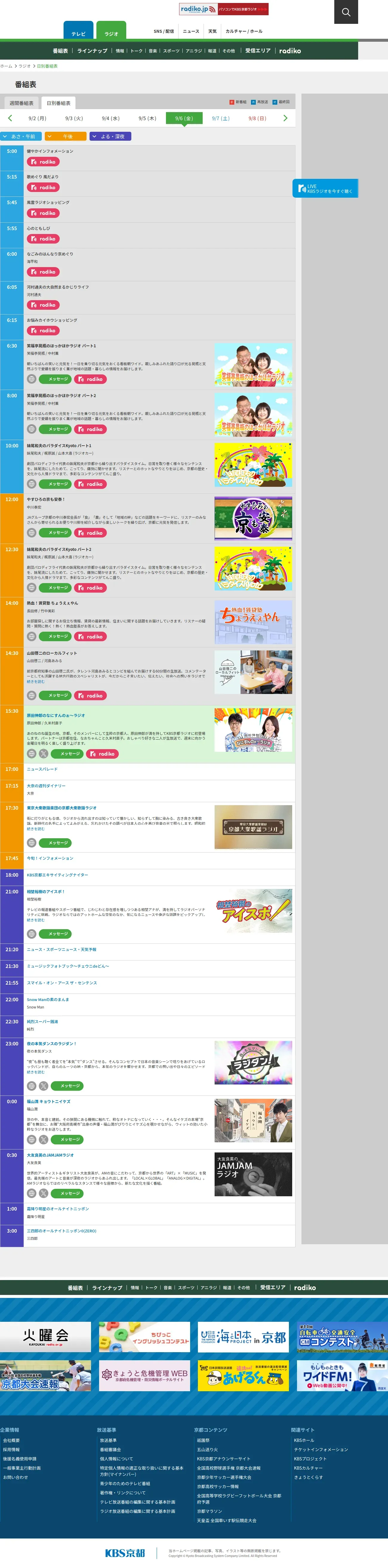The width and height of the screenshot is (388, 1568).
Task: Click the 日別番組表 breadcrumb link
Action: pyautogui.click(x=47, y=66)
